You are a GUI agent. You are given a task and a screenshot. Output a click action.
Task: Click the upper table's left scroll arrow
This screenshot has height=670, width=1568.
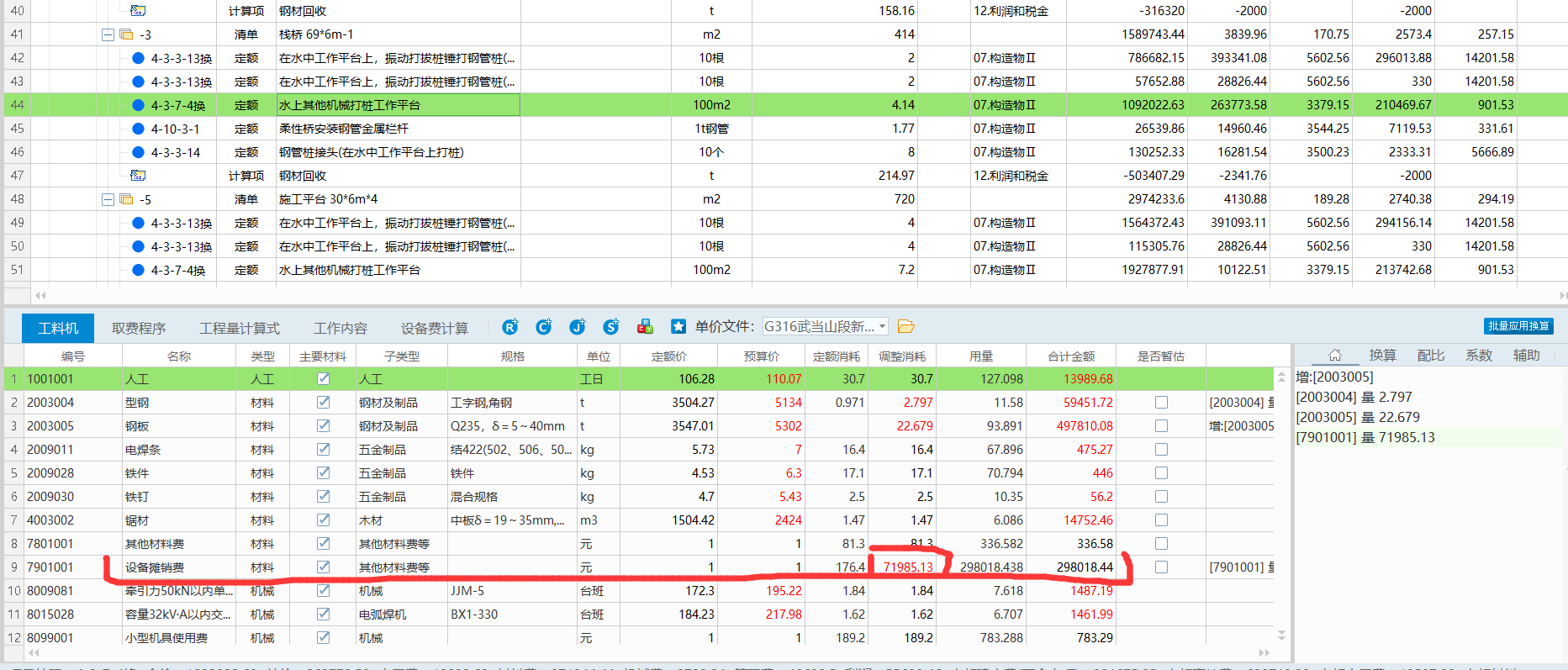pos(40,295)
